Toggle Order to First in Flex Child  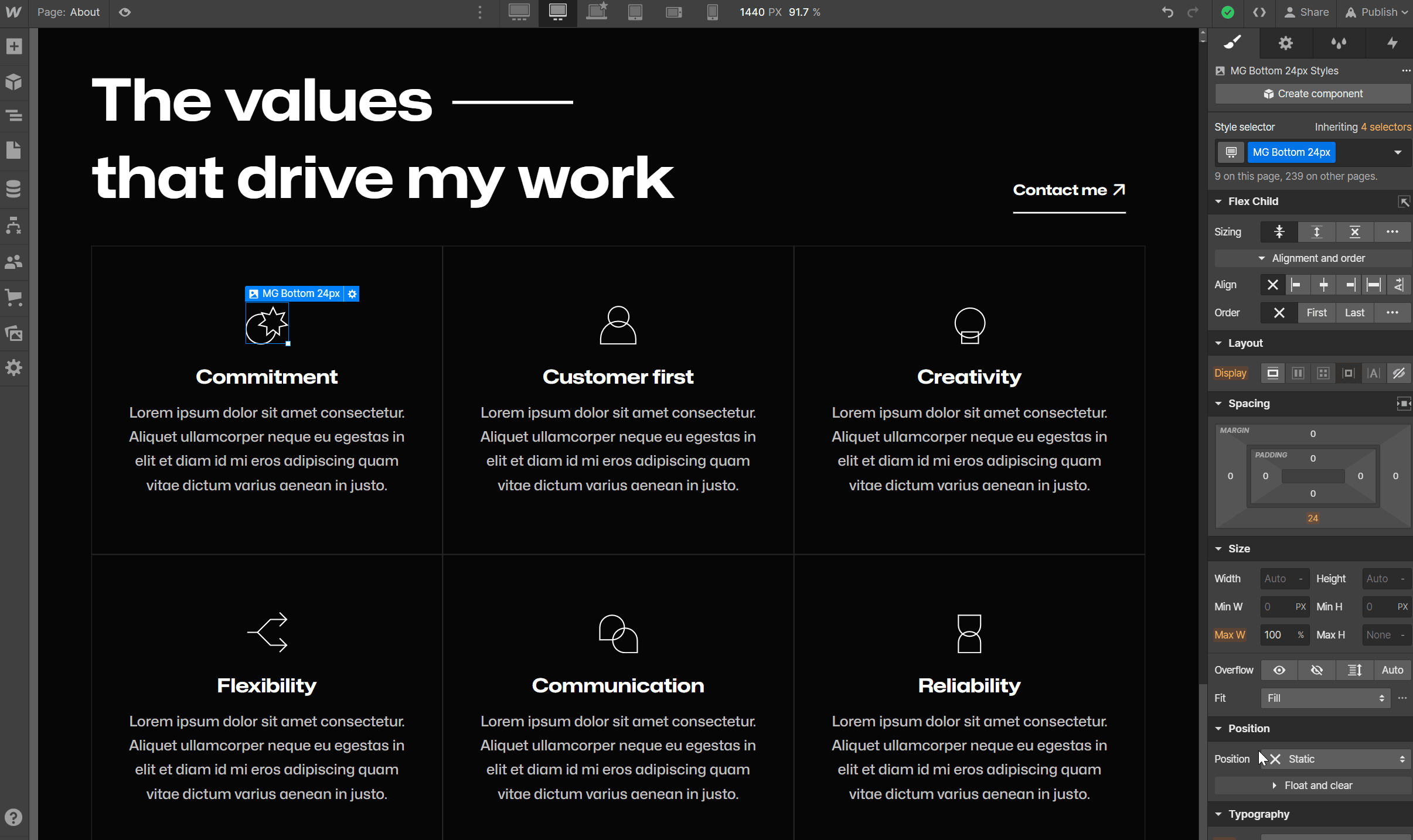point(1316,313)
